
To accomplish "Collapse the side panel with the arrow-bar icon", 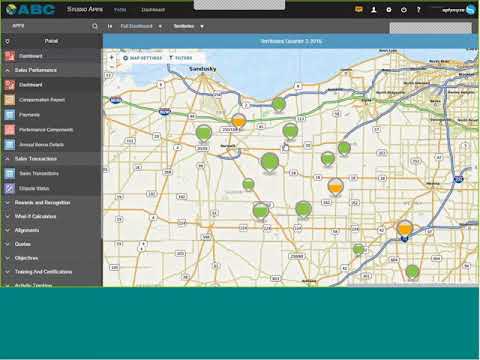I will point(110,26).
